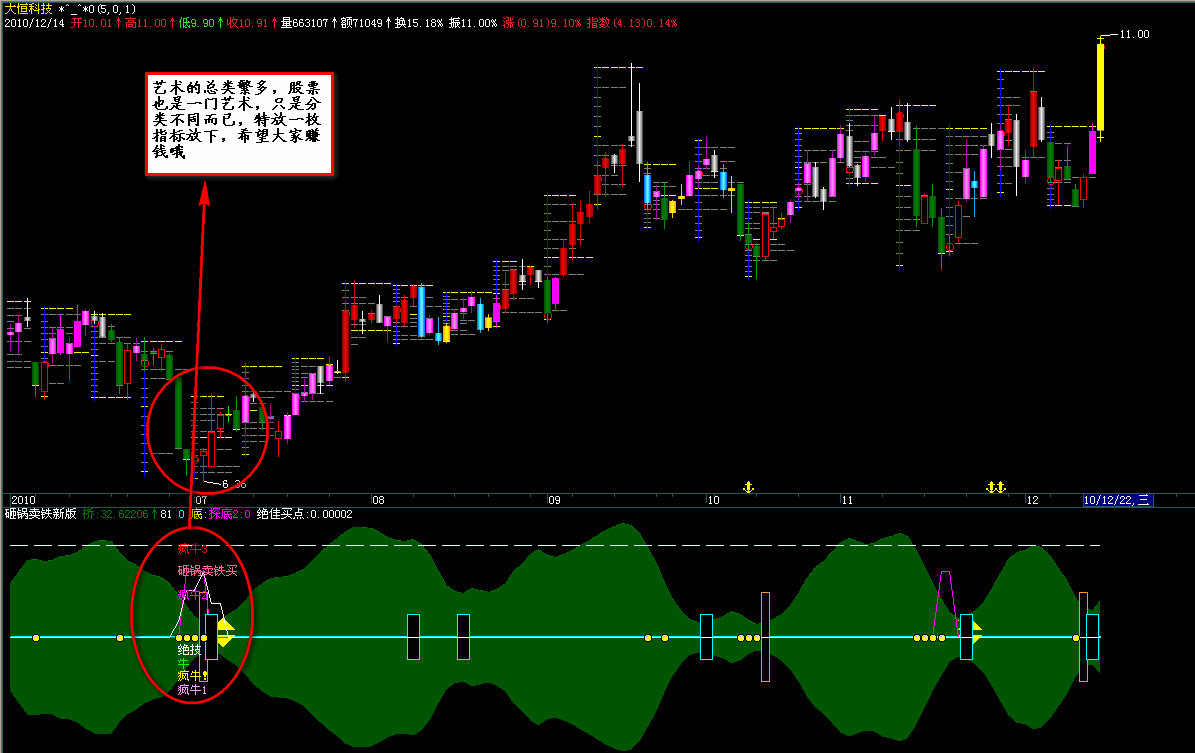Click the 07 month label on time axis
Screen dimensions: 1195x753
pyautogui.click(x=201, y=500)
